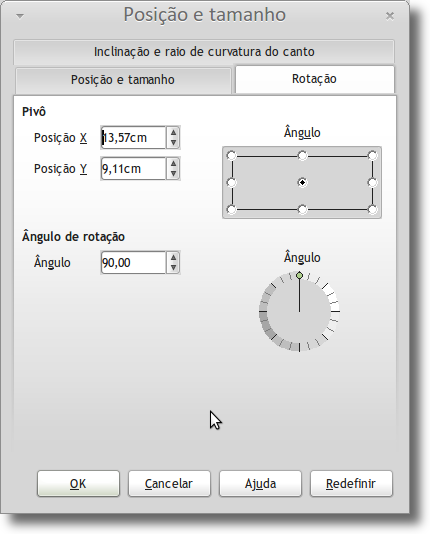Click the Redefinir button
The width and height of the screenshot is (430, 534).
(x=351, y=484)
